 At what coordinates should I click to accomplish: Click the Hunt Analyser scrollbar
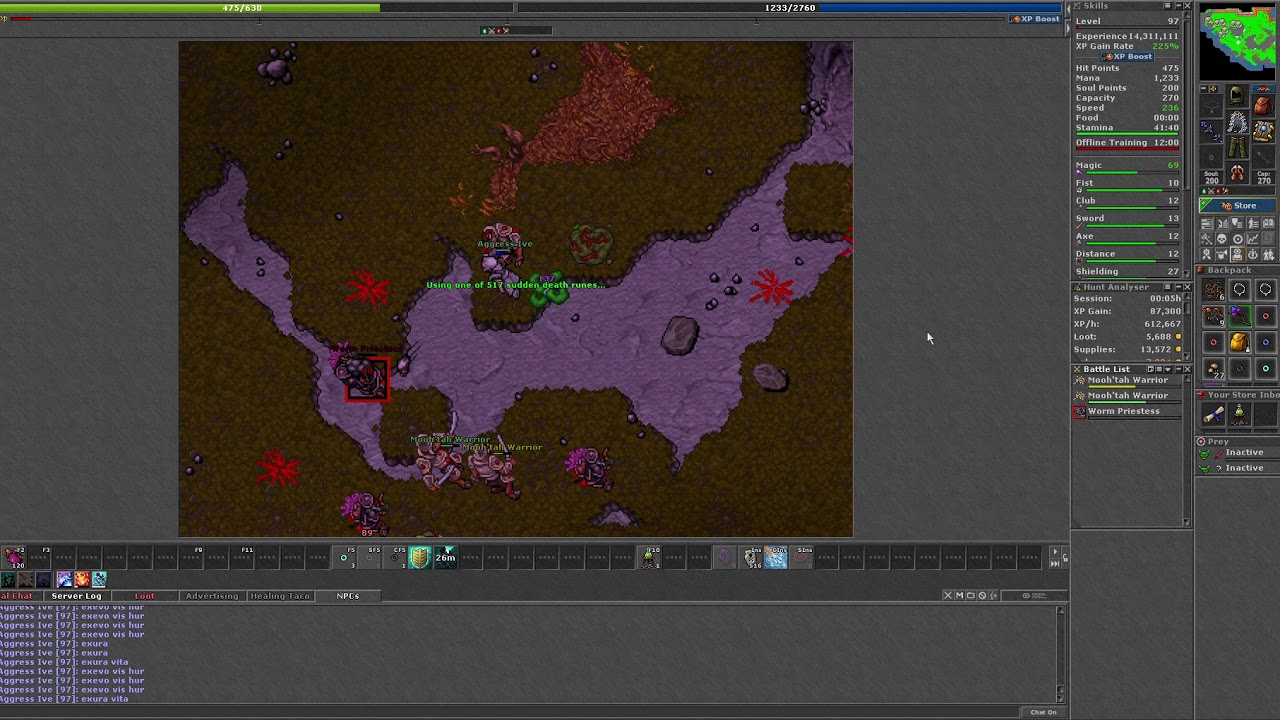1187,327
